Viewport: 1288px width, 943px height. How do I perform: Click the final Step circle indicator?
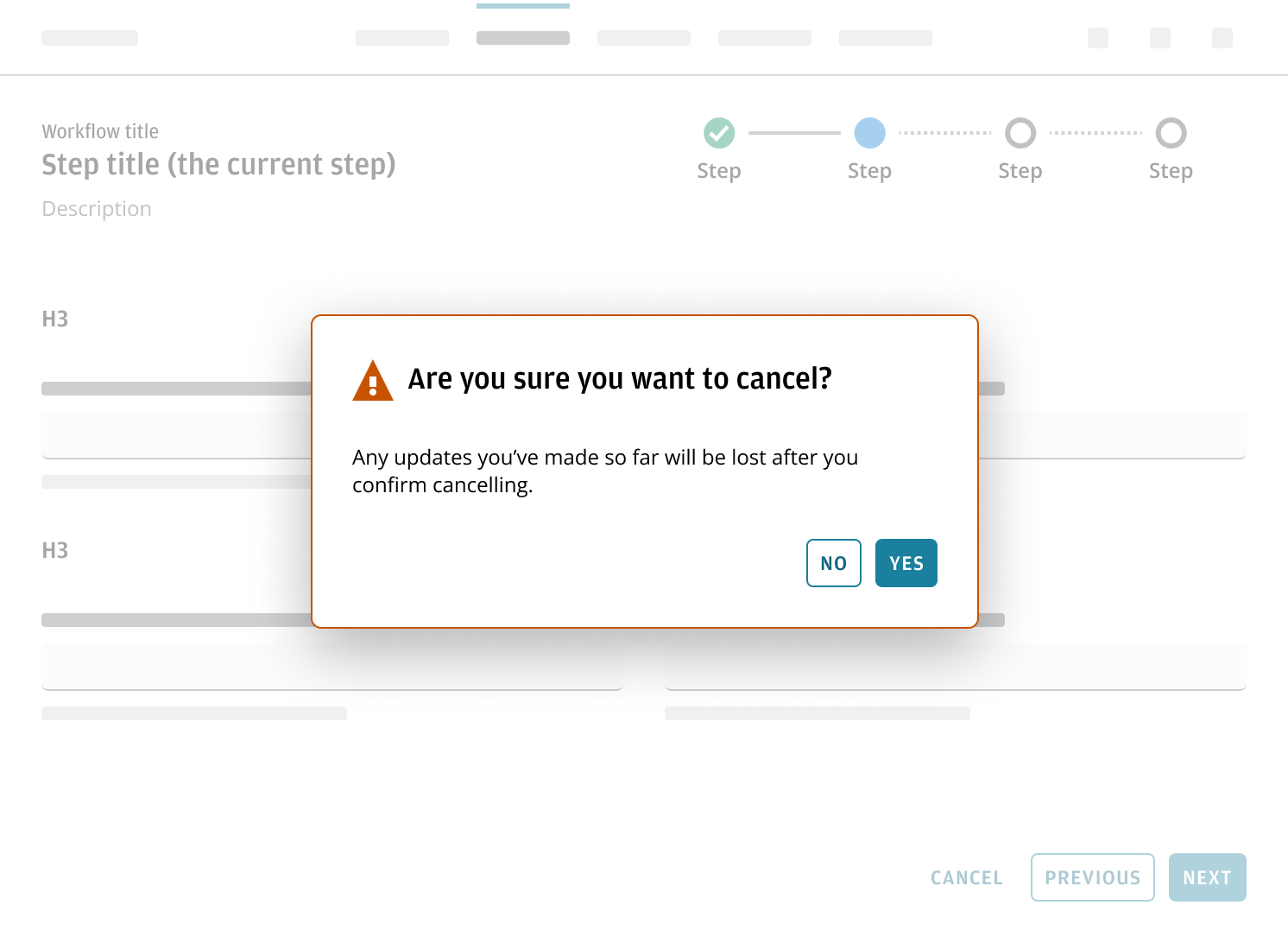point(1171,133)
